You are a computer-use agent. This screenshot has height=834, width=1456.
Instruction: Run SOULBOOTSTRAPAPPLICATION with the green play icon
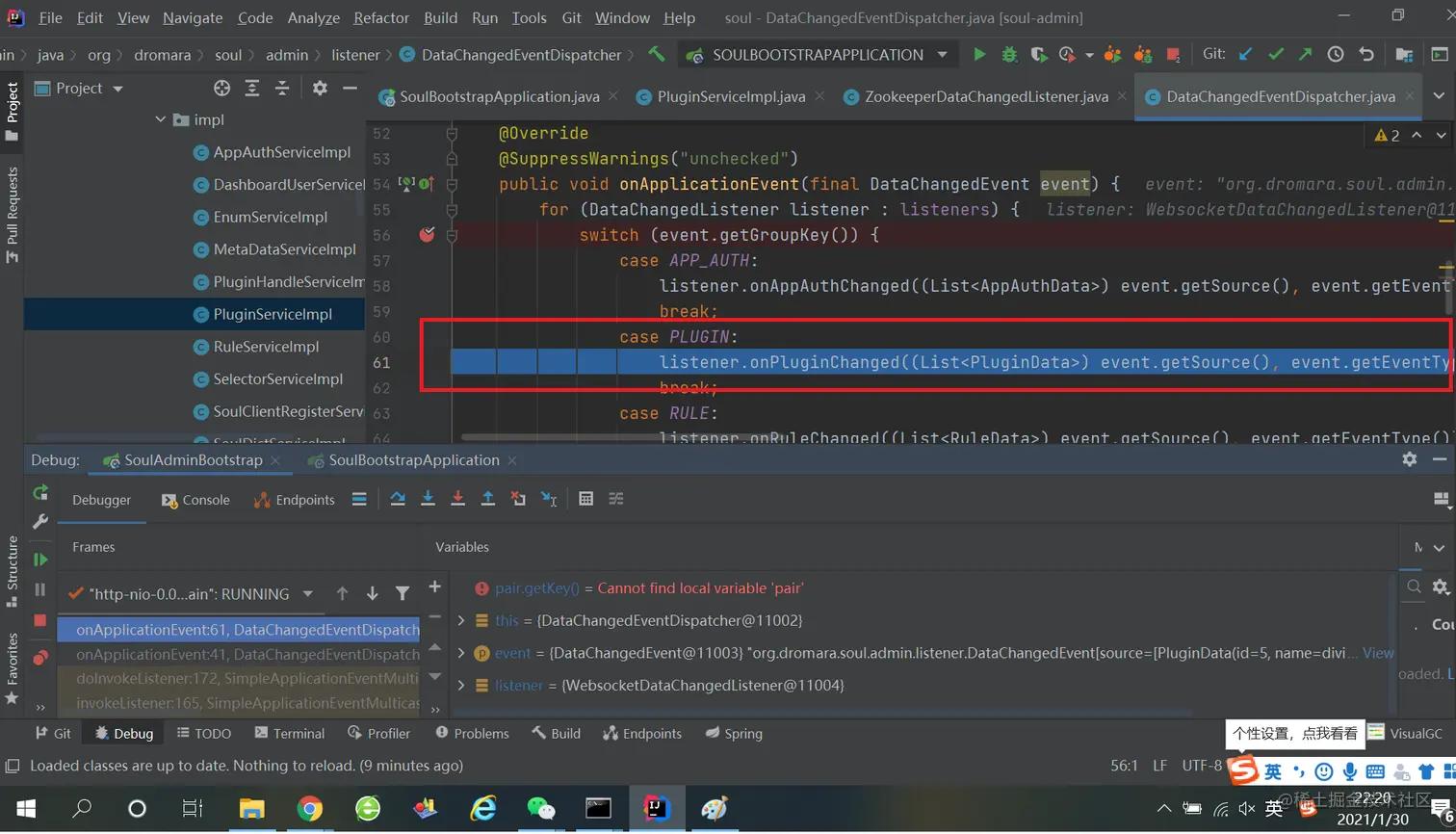tap(979, 55)
